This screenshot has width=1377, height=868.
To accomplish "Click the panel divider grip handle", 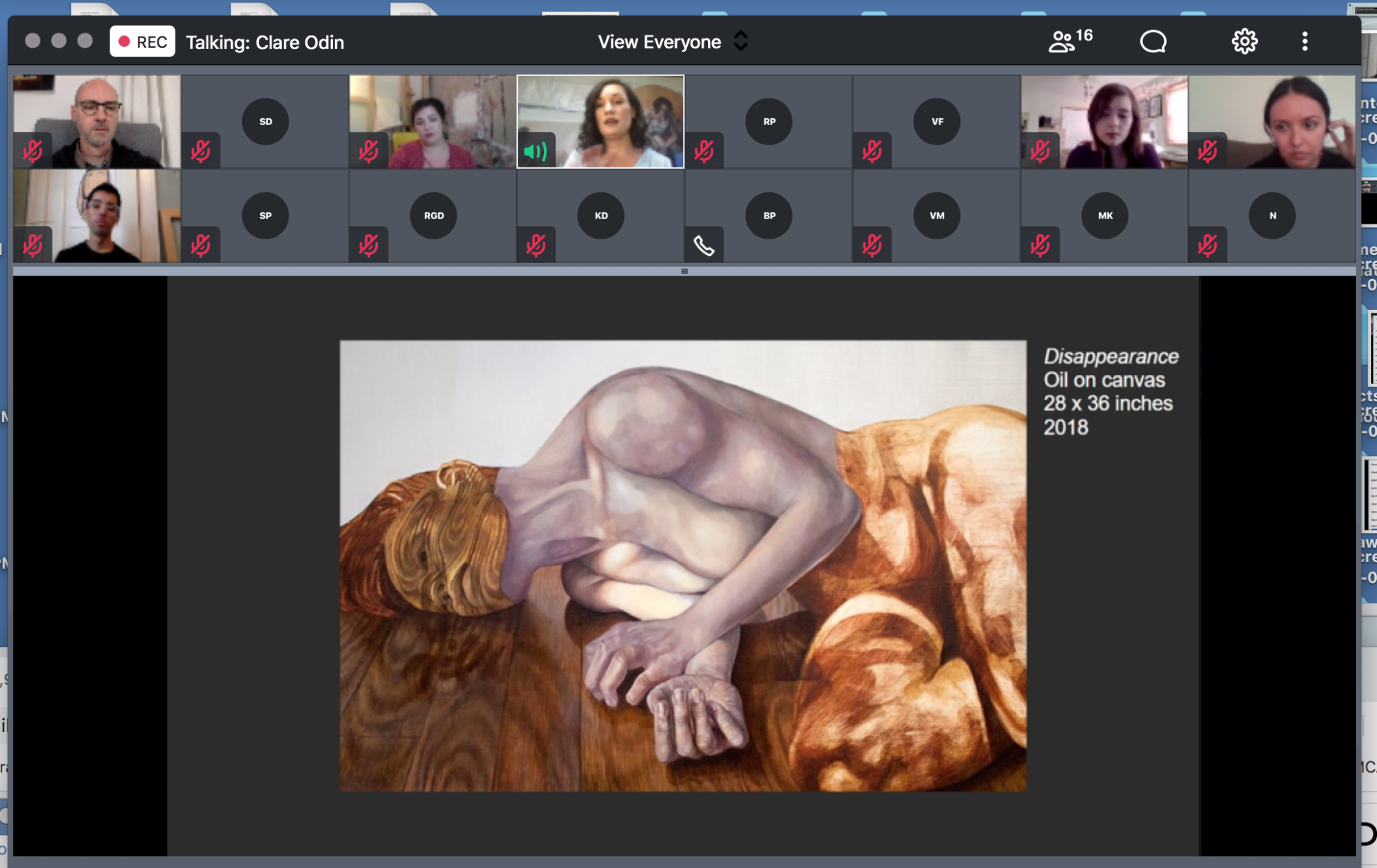I will pos(684,272).
